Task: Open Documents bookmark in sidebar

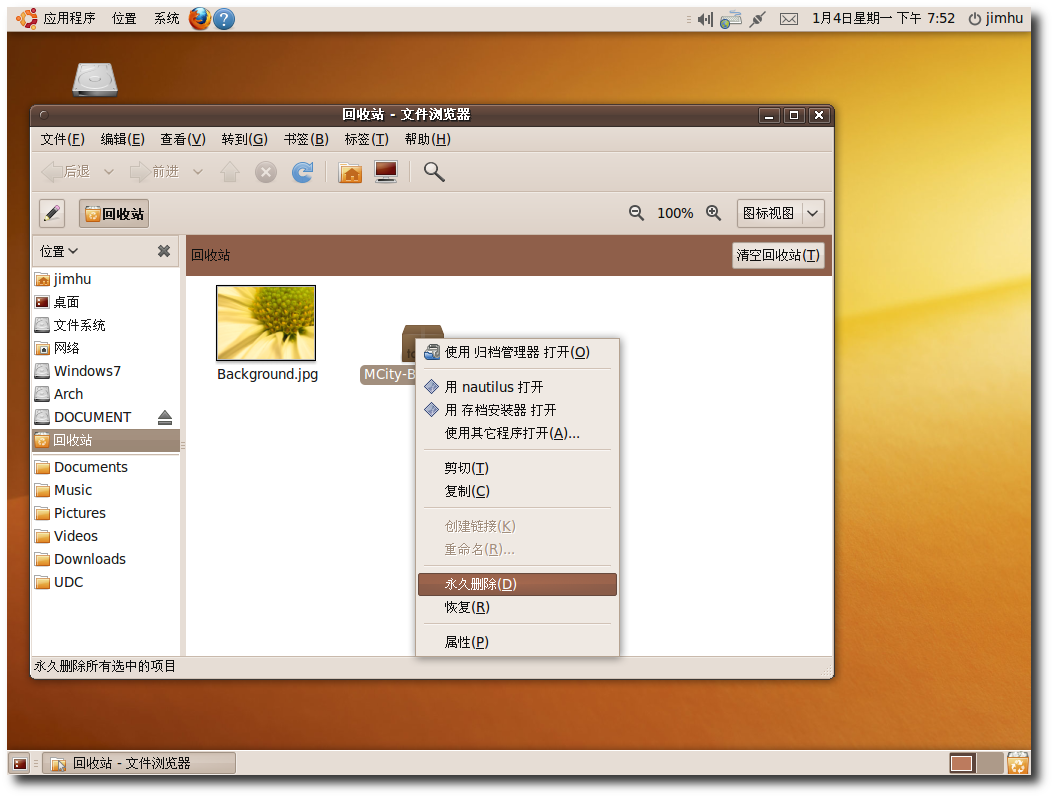Action: point(106,468)
